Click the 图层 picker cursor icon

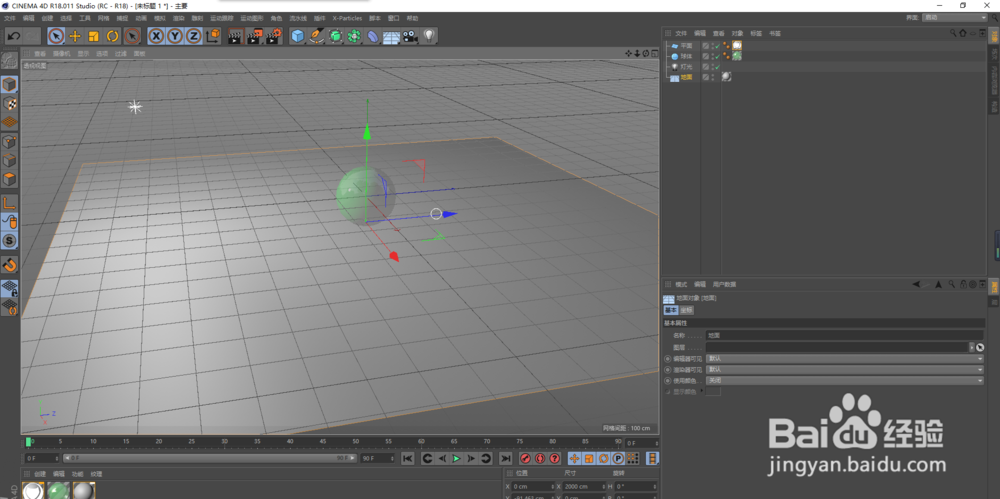point(980,347)
